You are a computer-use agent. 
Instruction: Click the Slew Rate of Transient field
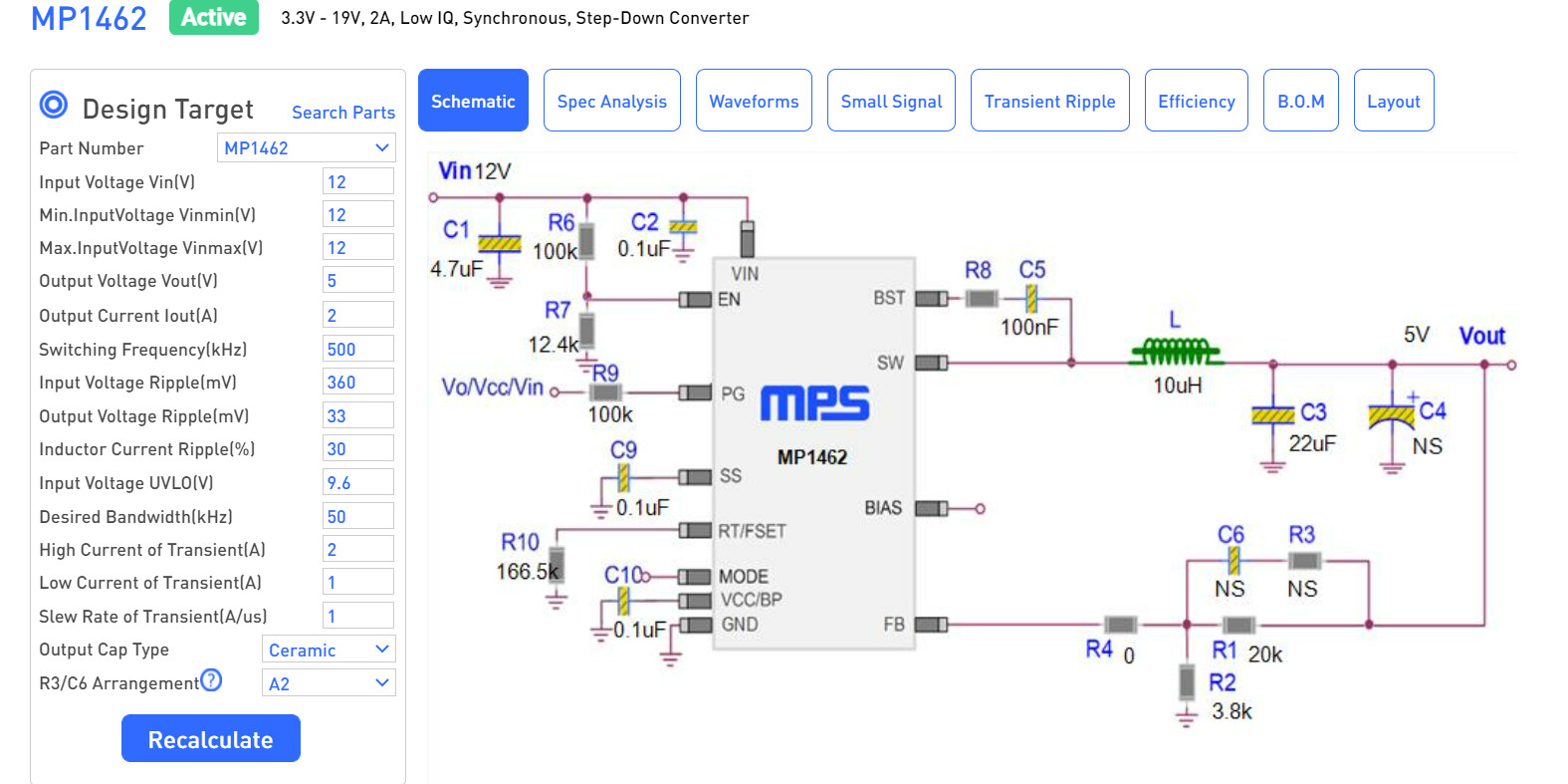point(358,616)
